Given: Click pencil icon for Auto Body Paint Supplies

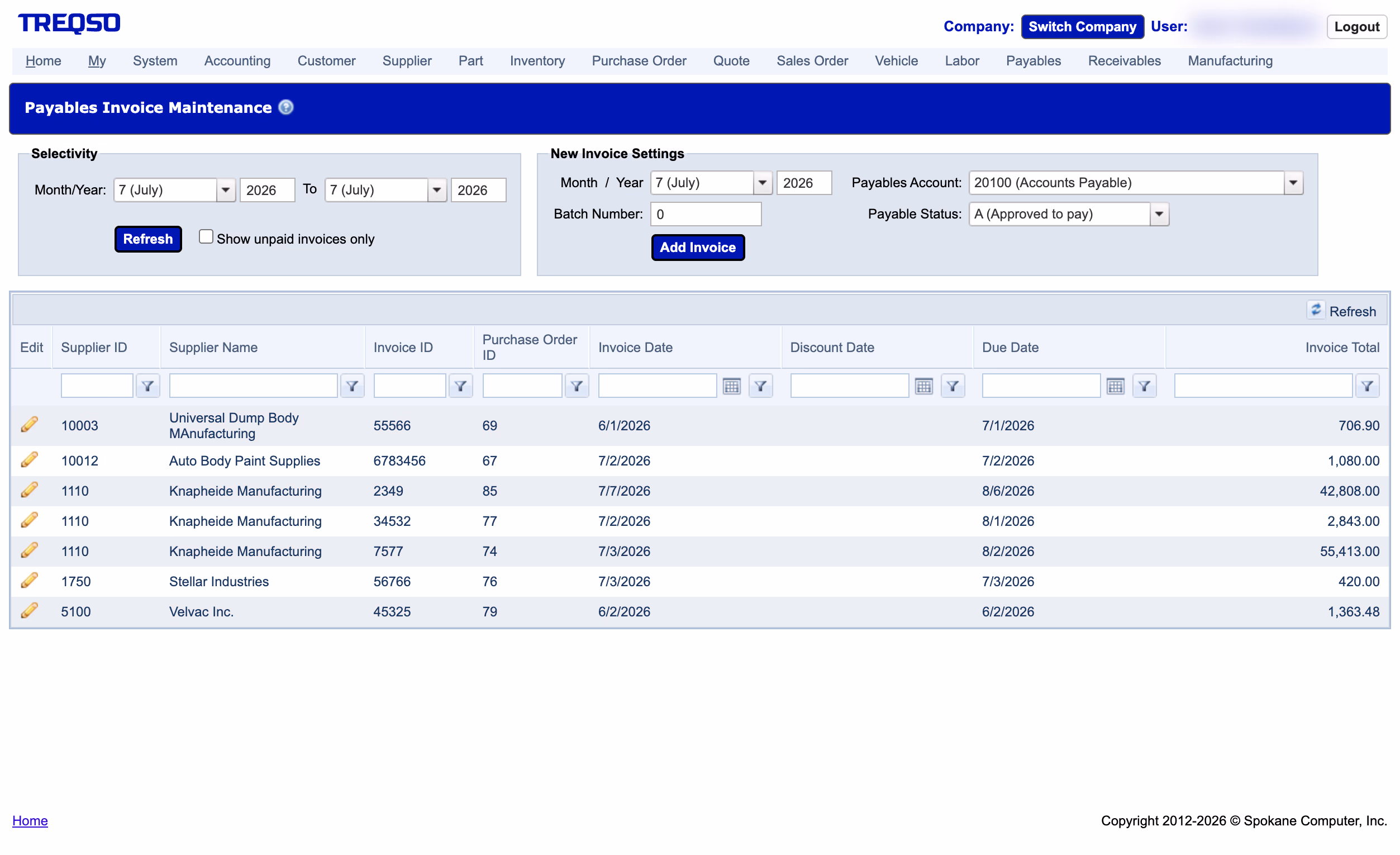Looking at the screenshot, I should coord(30,459).
